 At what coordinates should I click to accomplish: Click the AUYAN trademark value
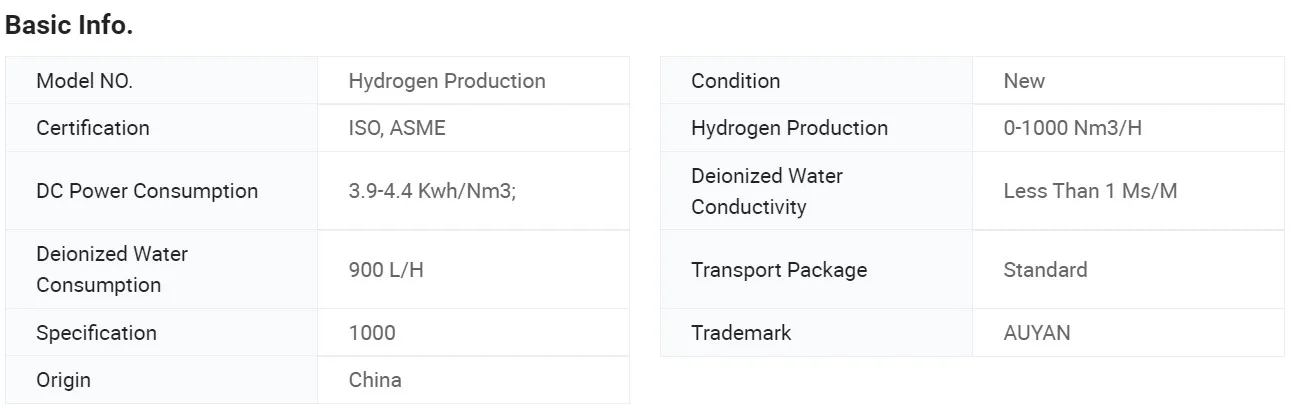pos(1037,333)
